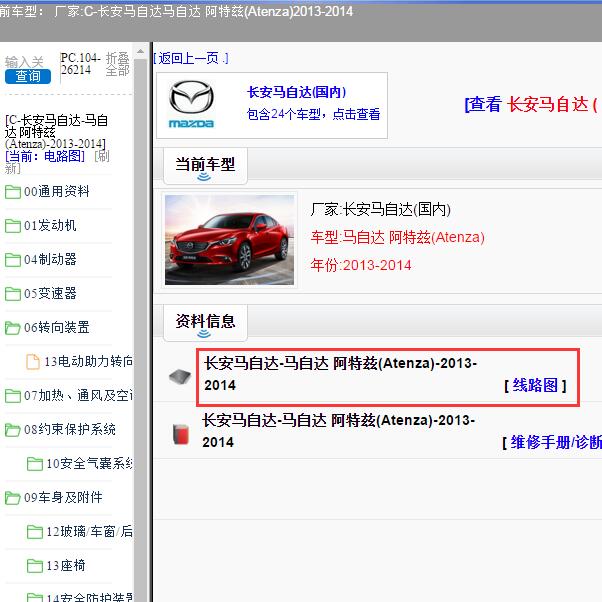Click the folder icon of 01发动机

[13, 226]
